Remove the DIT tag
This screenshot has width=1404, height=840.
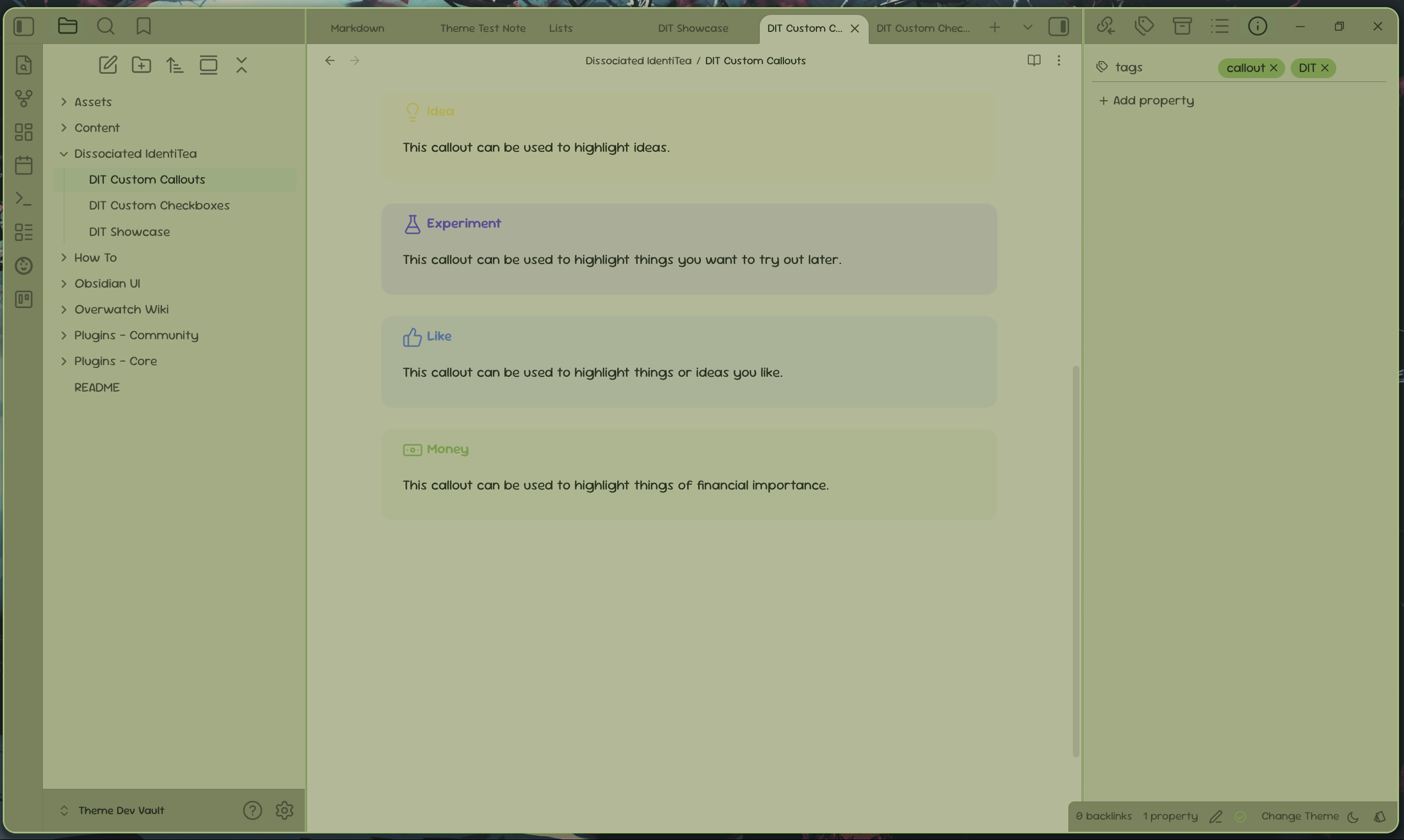[1325, 68]
